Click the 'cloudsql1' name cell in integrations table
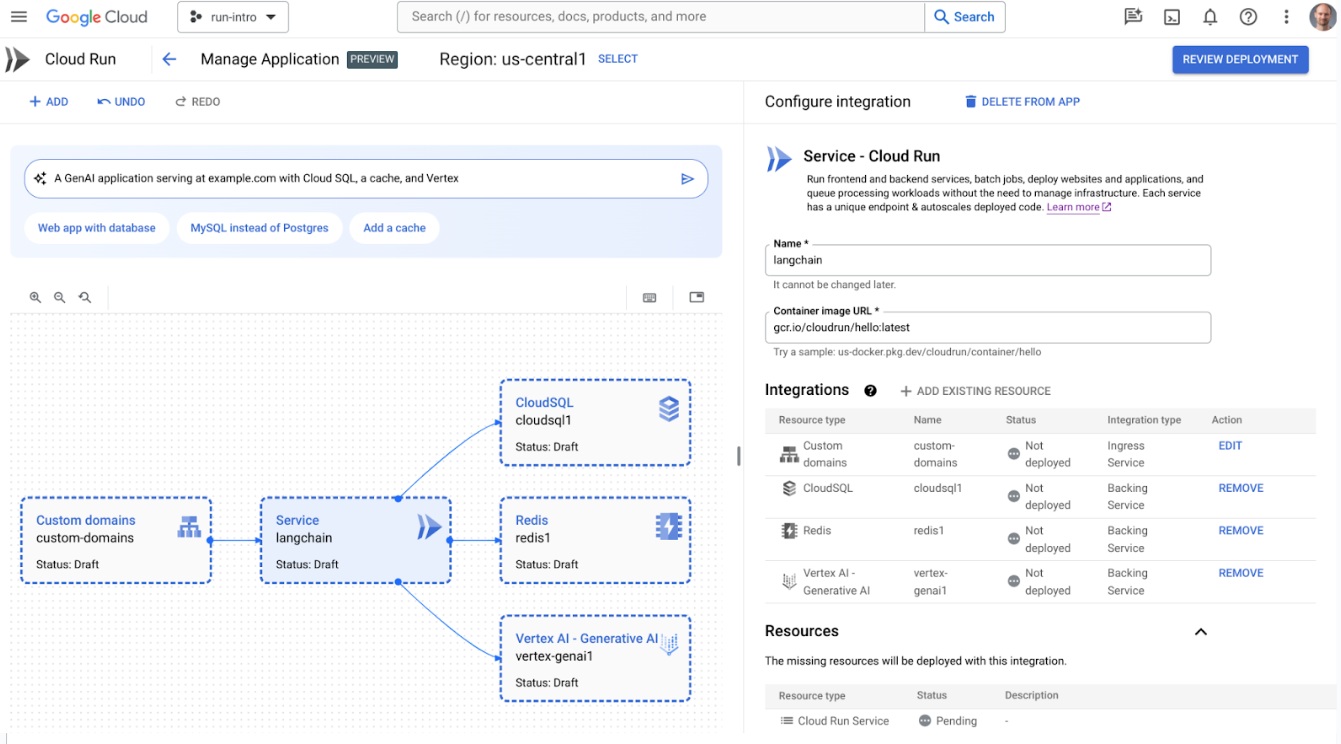This screenshot has height=744, width=1341. click(938, 488)
